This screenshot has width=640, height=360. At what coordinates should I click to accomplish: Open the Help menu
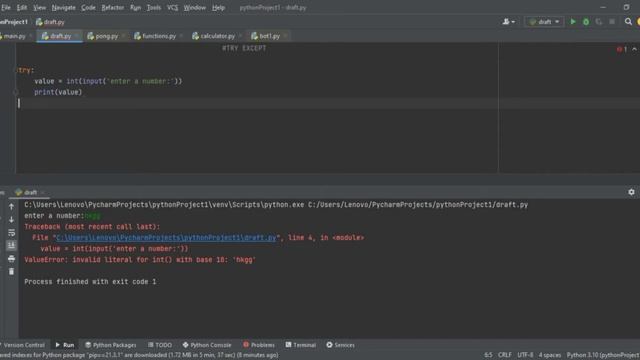218,7
